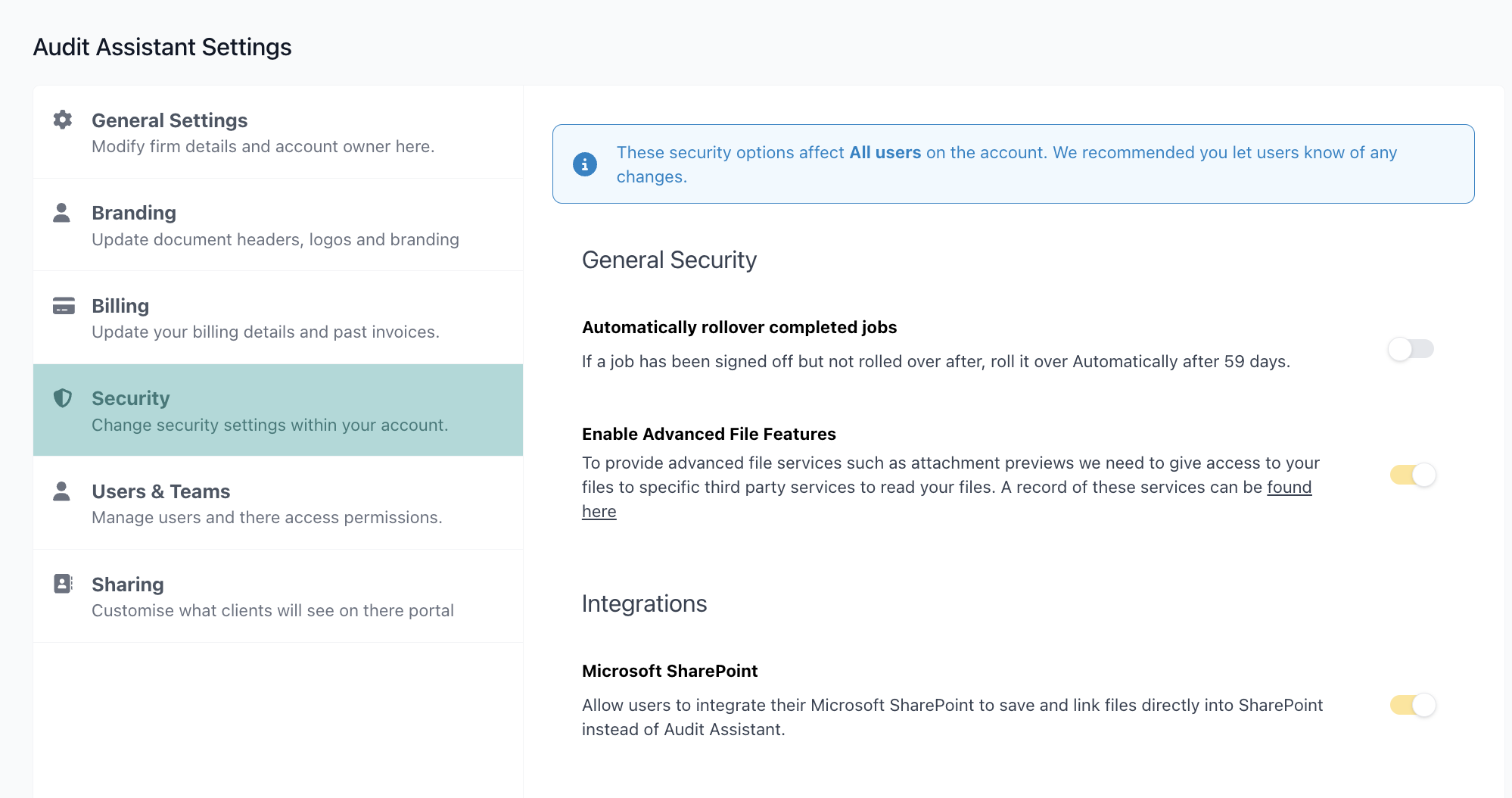The height and width of the screenshot is (798, 1512).
Task: Click "Customise what clients will see on there portal"
Action: coord(272,610)
